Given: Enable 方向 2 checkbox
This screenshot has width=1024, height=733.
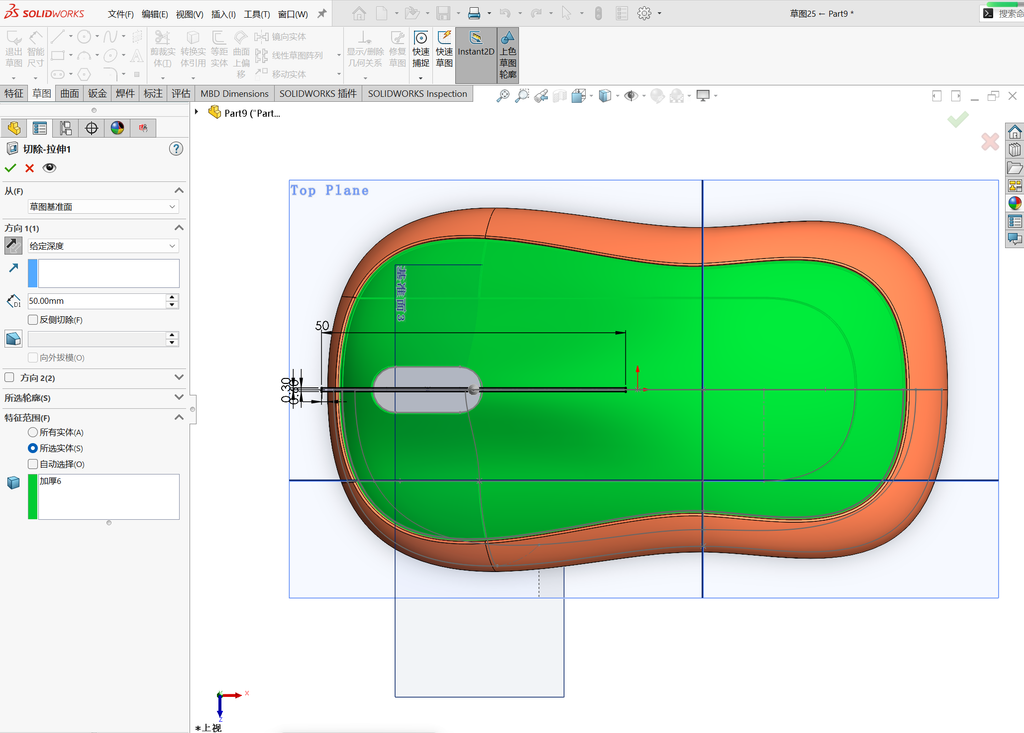Looking at the screenshot, I should (9, 377).
